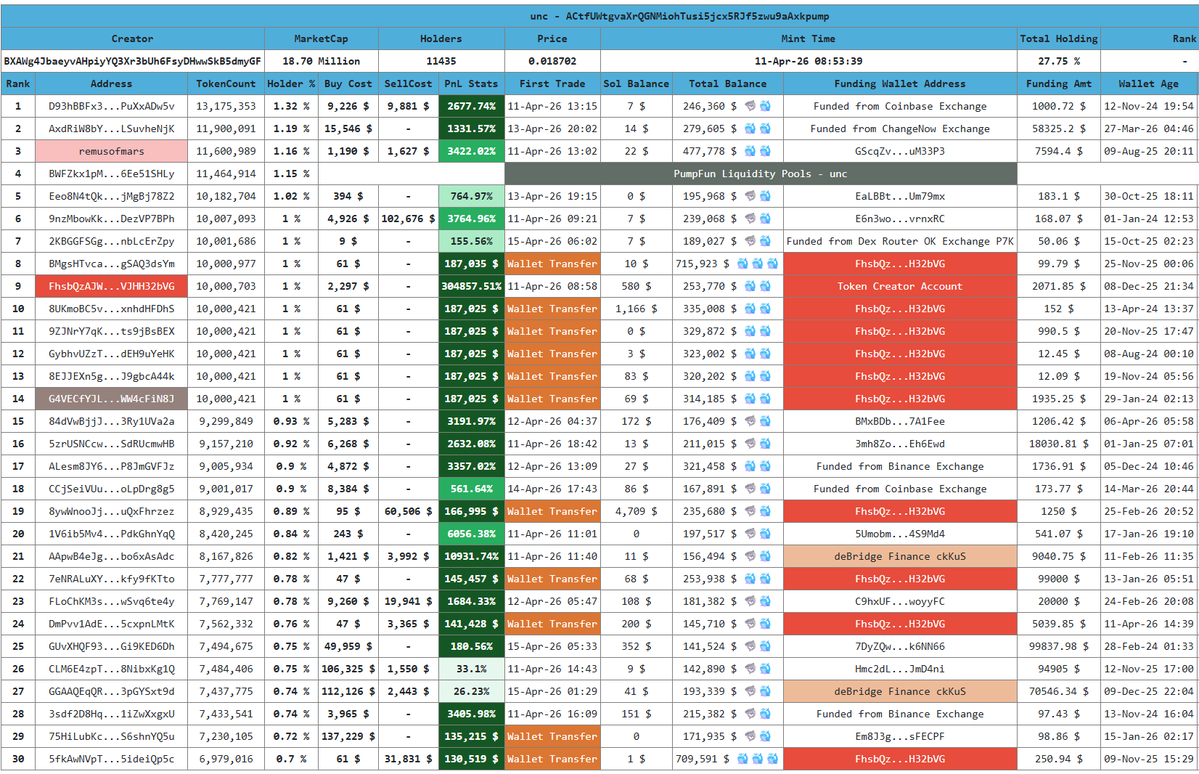
Task: Click the whale icon beside 195,968 $ balance
Action: pos(765,197)
